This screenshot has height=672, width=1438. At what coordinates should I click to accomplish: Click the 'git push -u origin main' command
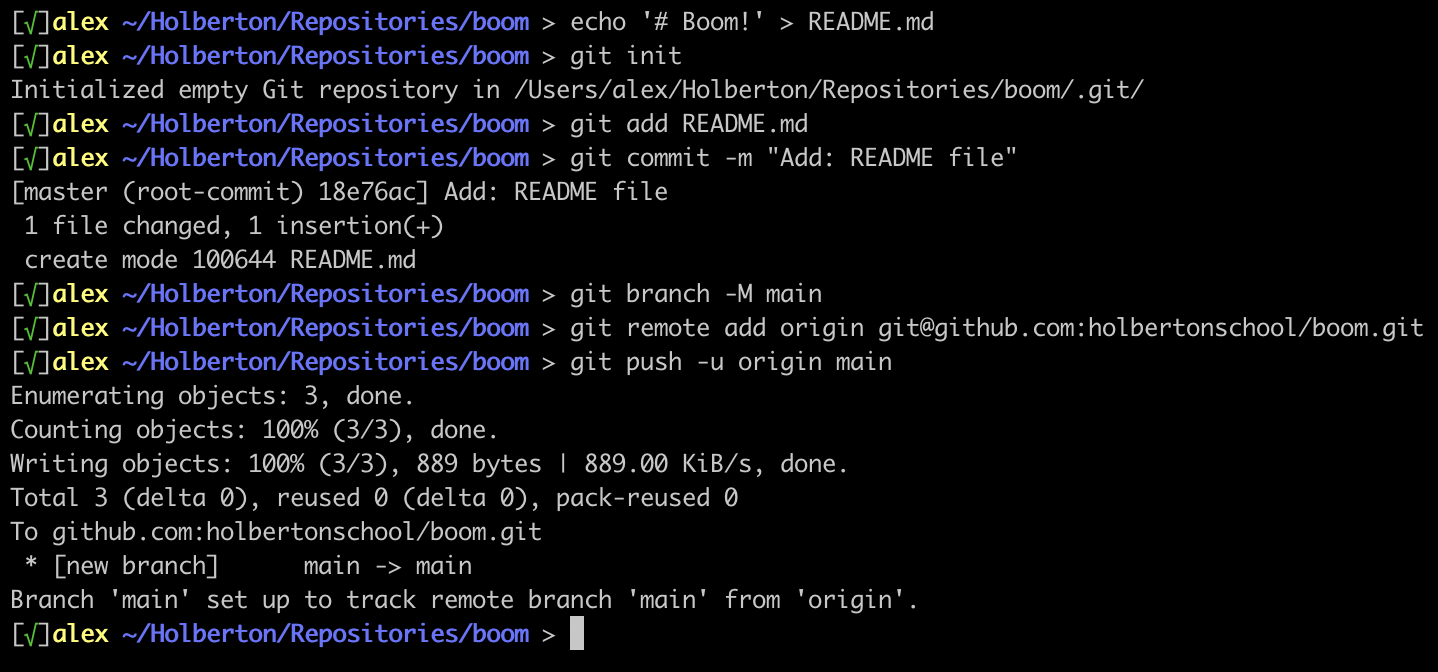pyautogui.click(x=730, y=362)
